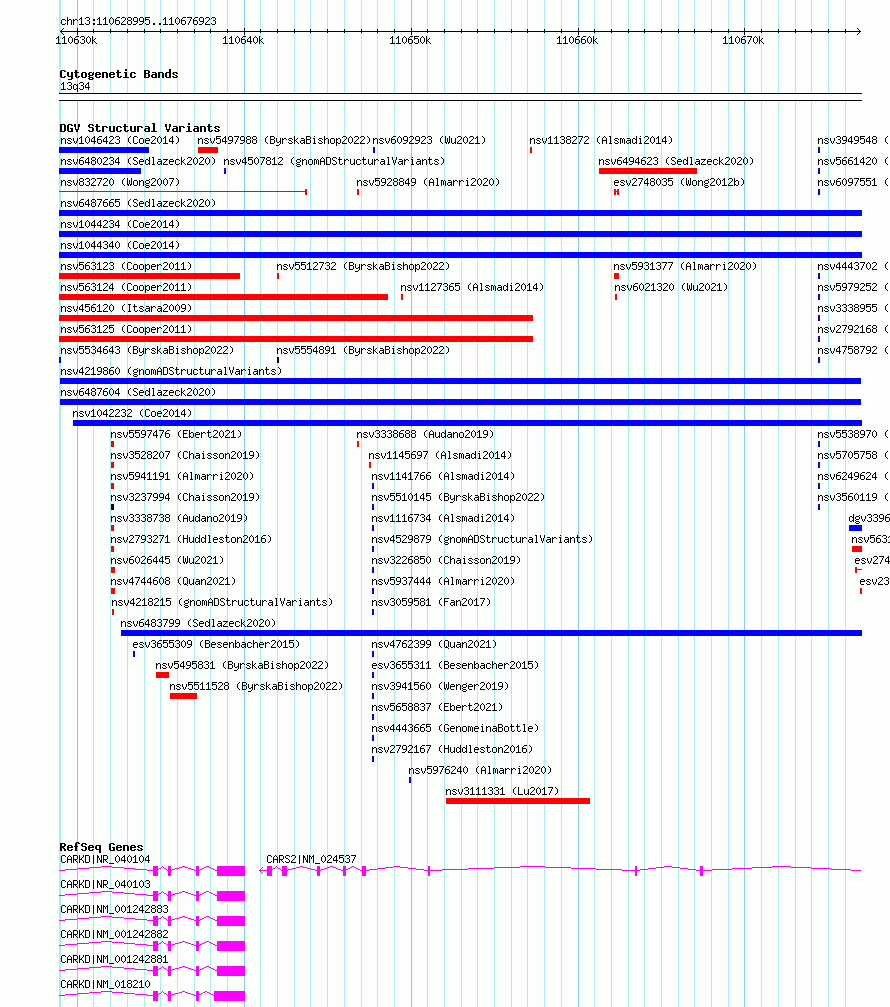The height and width of the screenshot is (1007, 890).
Task: Open nsv563123 (Cooper2011) variant label
Action: point(126,266)
